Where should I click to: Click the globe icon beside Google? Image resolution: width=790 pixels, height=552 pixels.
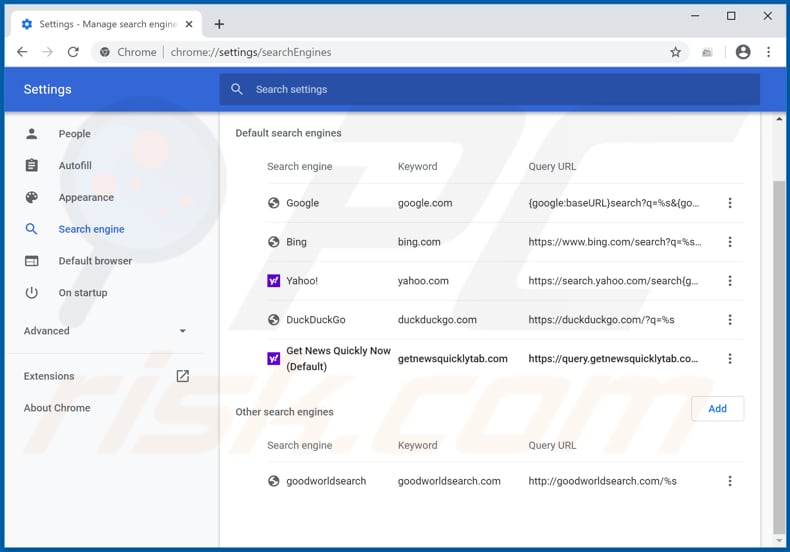(274, 203)
